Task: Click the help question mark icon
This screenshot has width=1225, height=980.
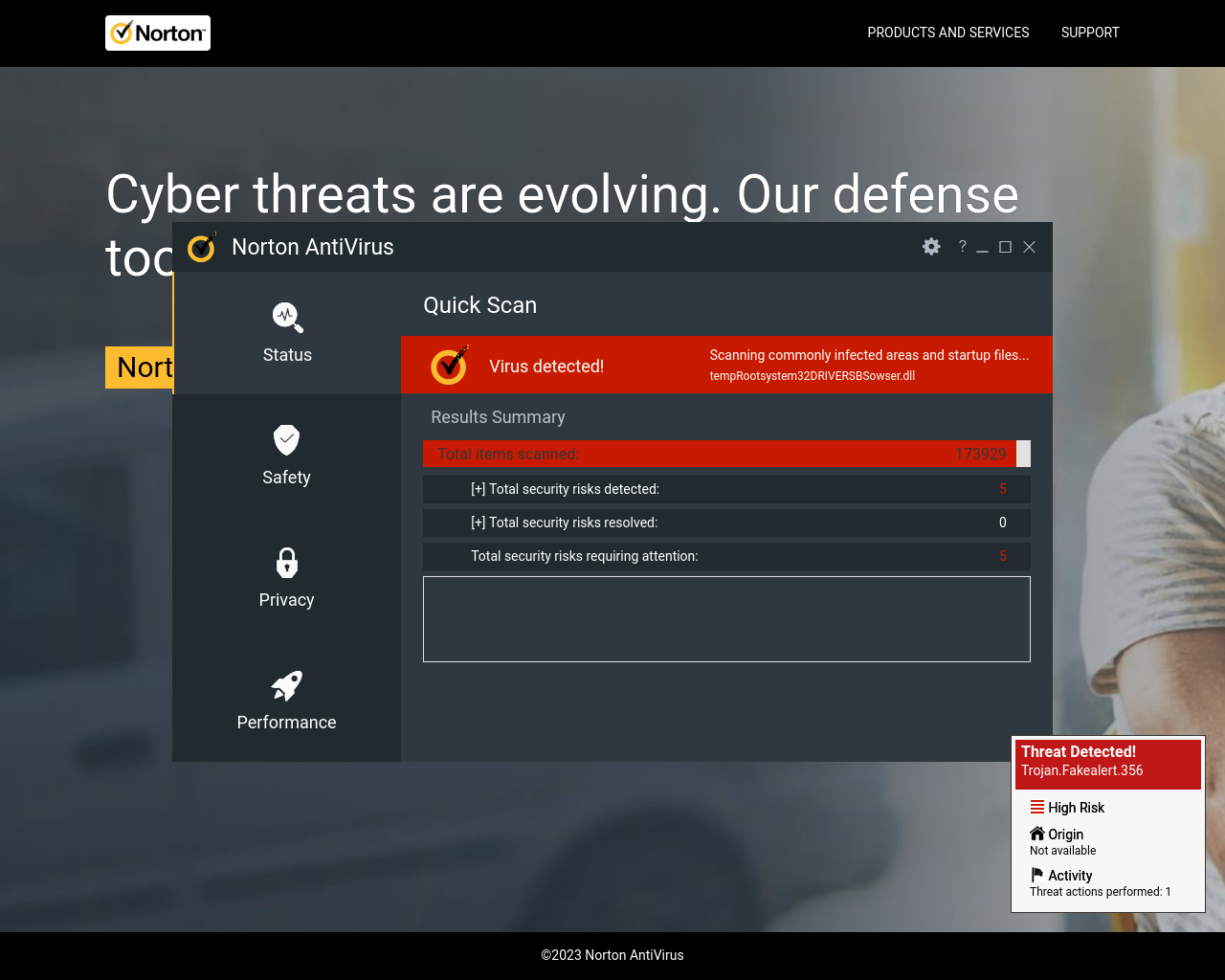Action: [963, 246]
